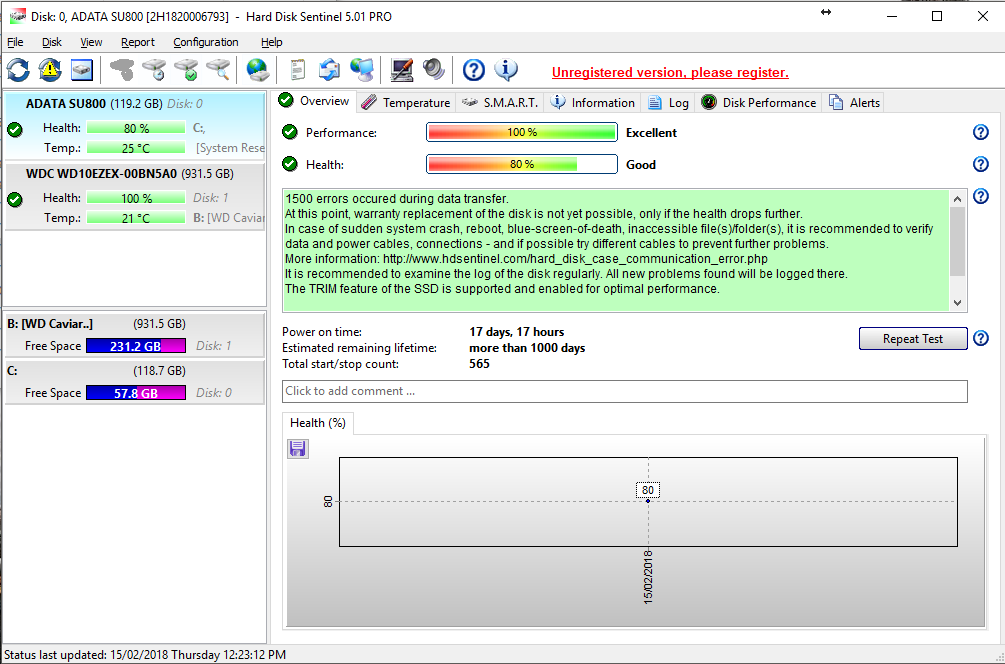Click the 231.2 GB free space bar

tap(136, 346)
